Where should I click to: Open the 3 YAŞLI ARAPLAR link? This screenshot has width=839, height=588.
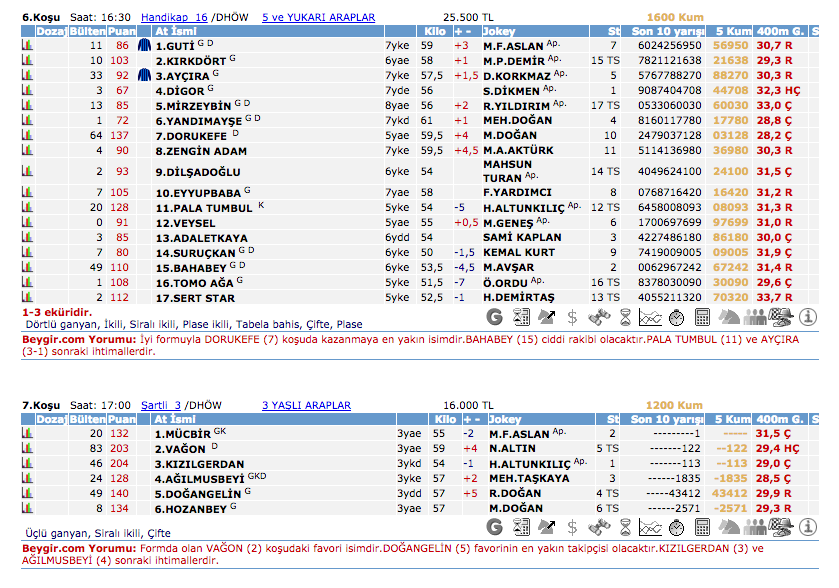pyautogui.click(x=306, y=405)
